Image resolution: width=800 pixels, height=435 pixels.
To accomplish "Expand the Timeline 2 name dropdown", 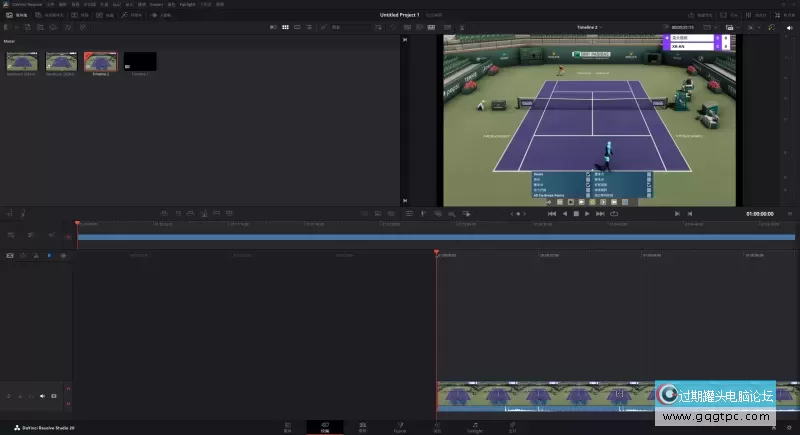I will 592,27.
